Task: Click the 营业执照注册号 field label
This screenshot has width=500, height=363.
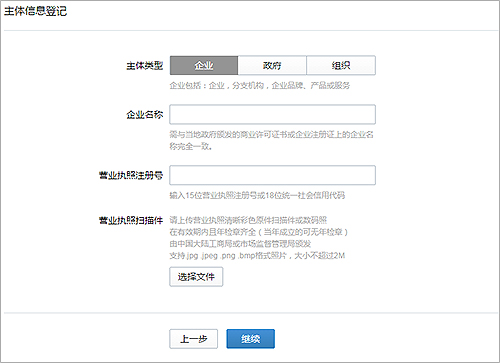Action: [x=131, y=175]
